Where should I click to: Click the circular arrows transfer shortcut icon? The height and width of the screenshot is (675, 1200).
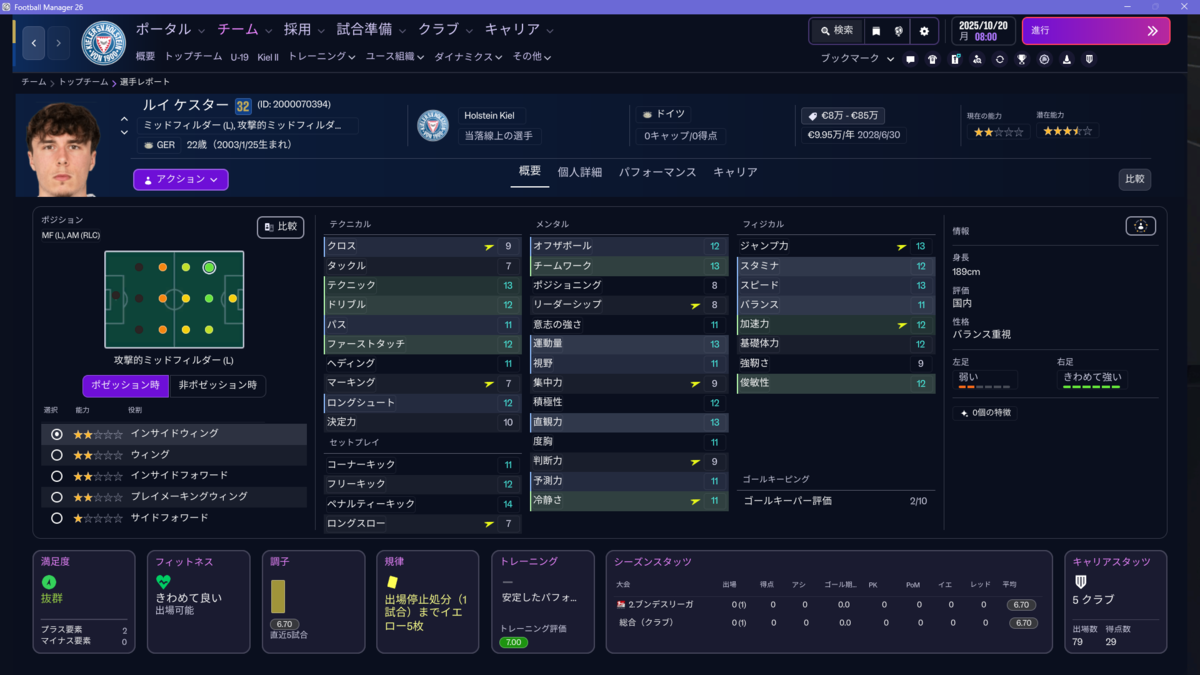coord(999,59)
